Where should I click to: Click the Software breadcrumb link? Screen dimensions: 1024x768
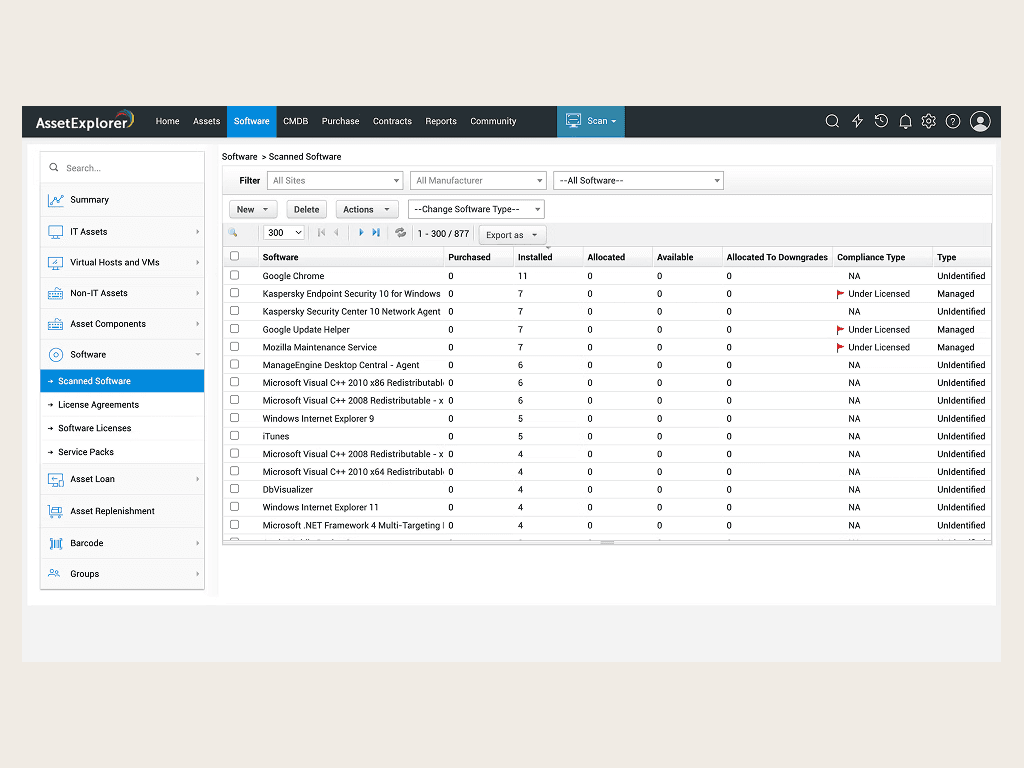pos(239,157)
